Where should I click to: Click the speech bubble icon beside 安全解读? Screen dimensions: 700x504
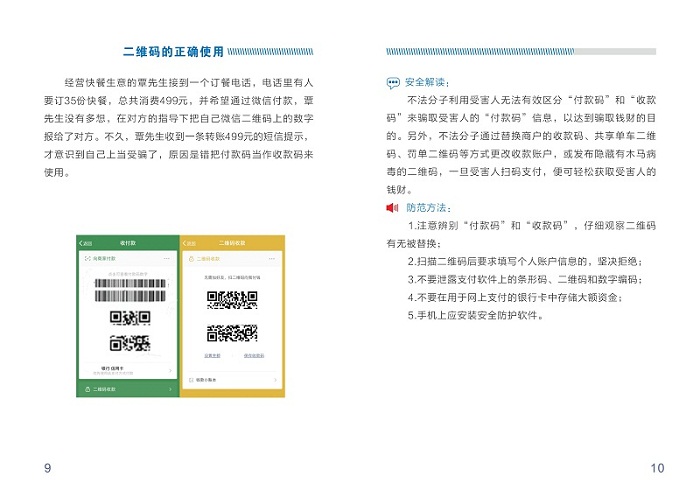[393, 83]
